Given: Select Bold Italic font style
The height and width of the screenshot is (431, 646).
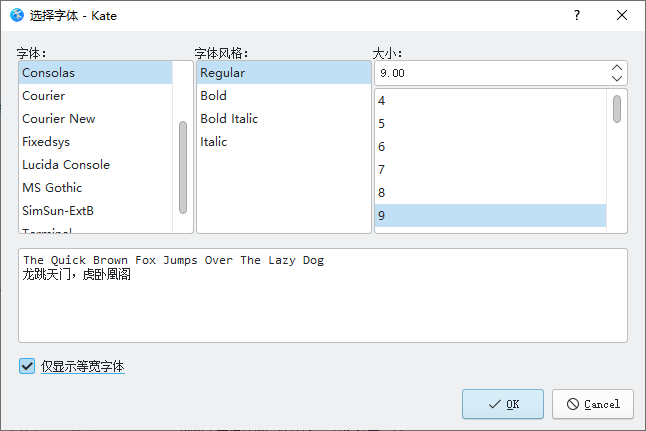Looking at the screenshot, I should click(229, 119).
